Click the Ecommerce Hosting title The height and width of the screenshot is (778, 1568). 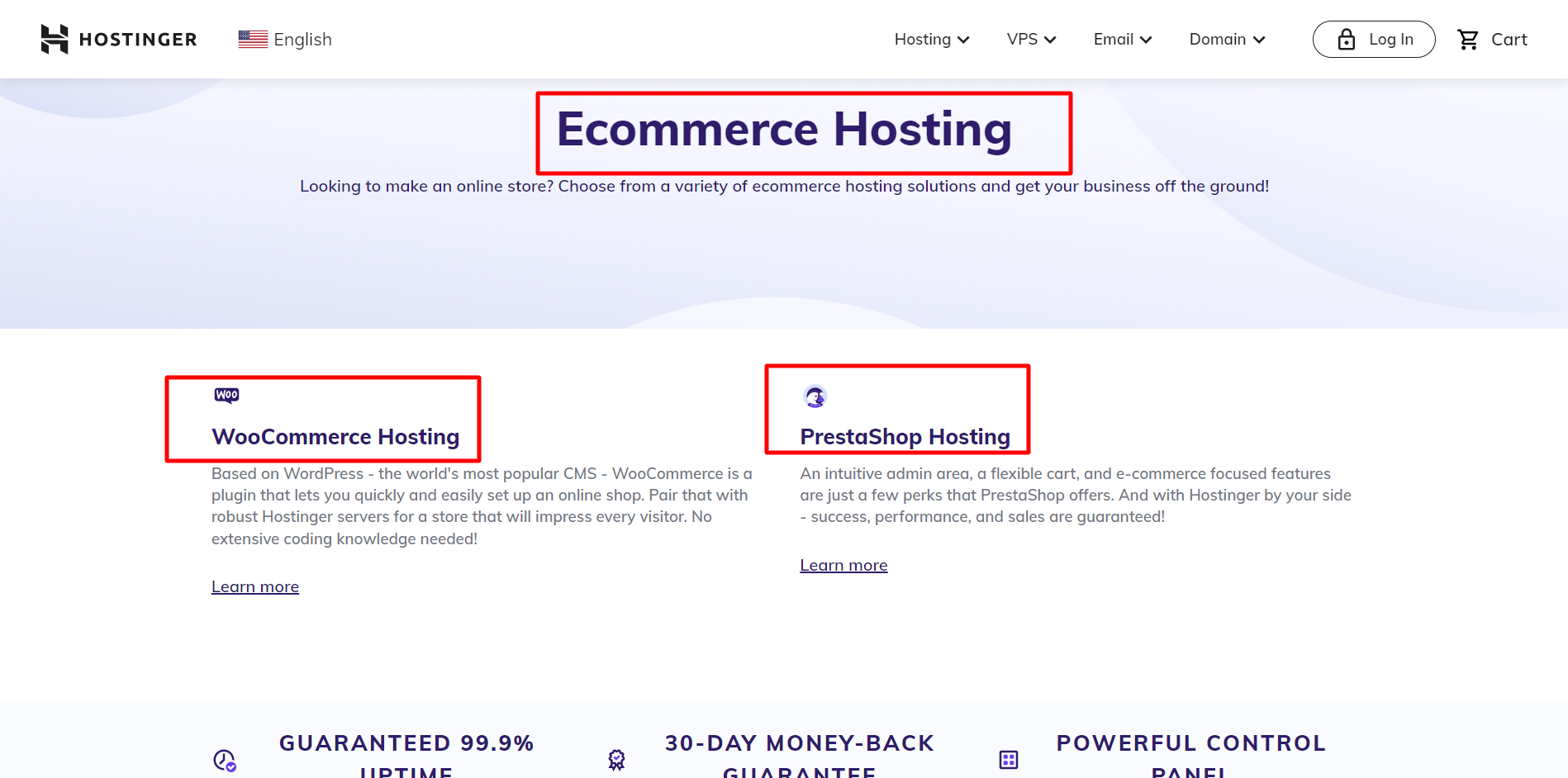point(784,130)
